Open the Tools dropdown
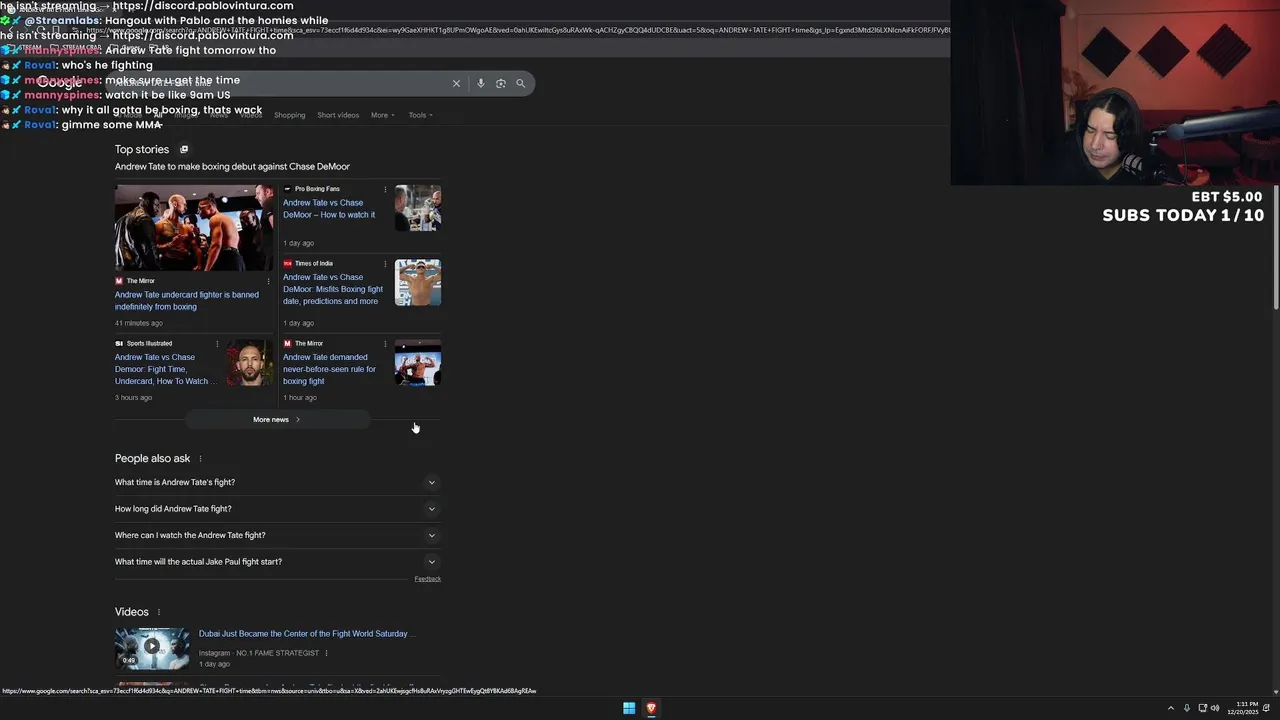 click(420, 115)
